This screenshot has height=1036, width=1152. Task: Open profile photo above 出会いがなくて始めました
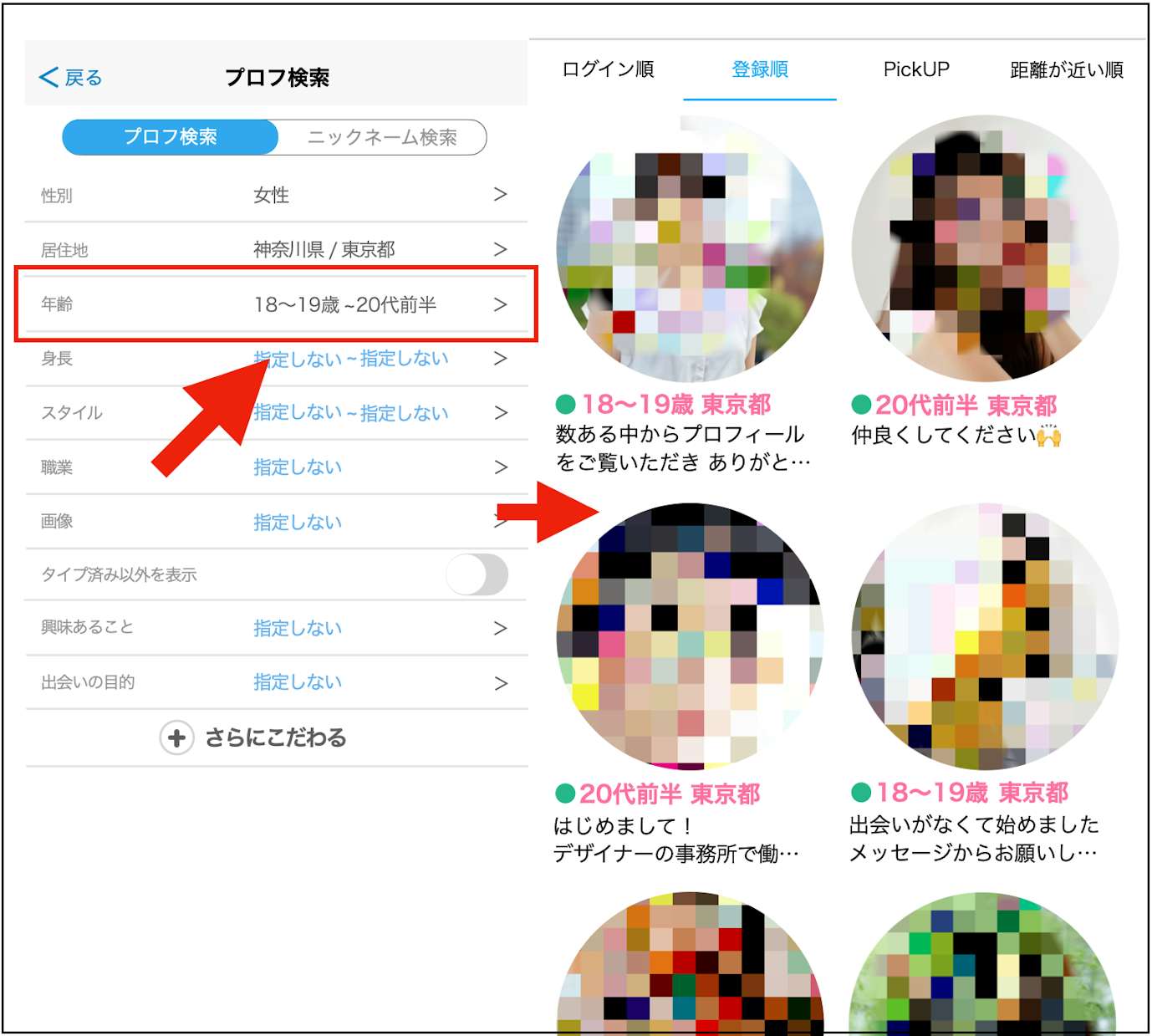tap(985, 636)
